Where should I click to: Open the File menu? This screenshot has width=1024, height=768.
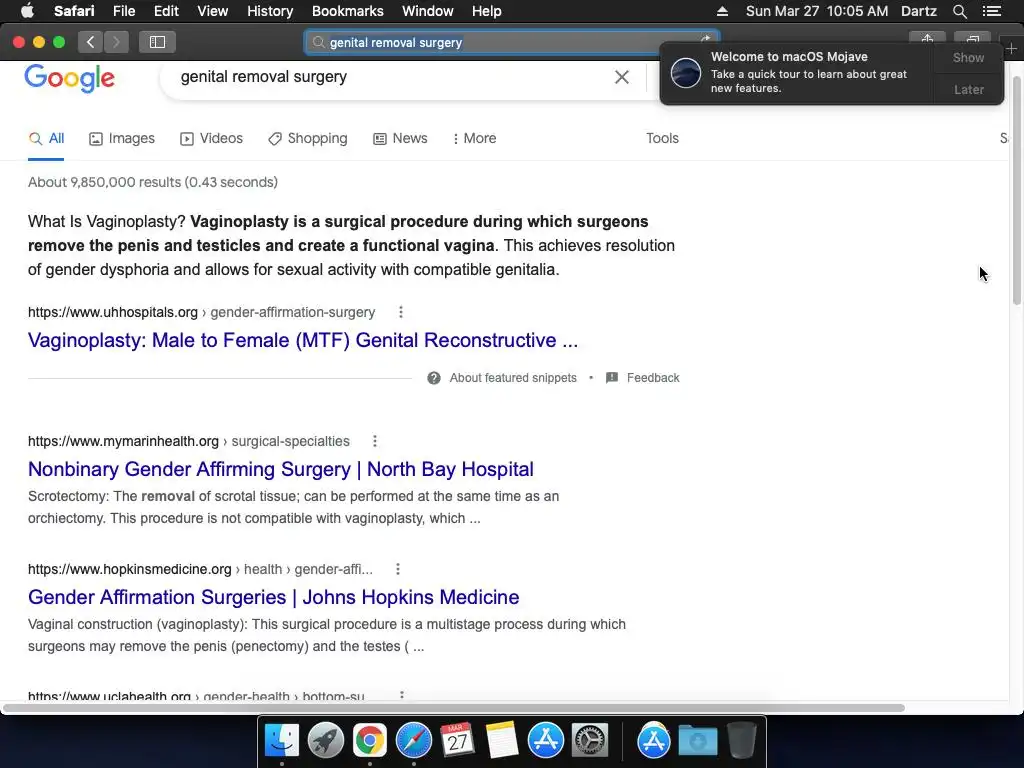123,11
